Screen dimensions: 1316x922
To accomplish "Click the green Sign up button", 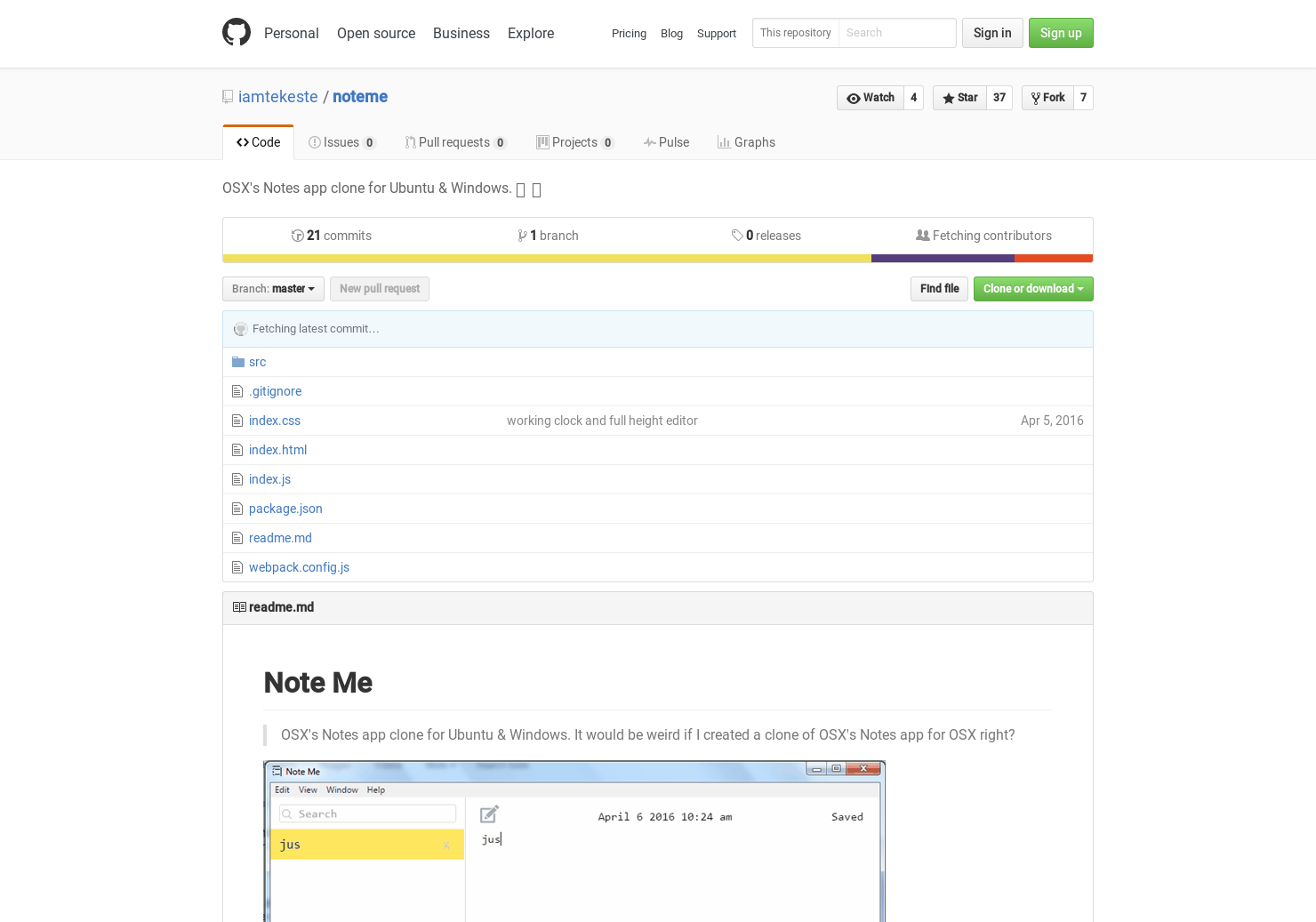I will [x=1061, y=33].
